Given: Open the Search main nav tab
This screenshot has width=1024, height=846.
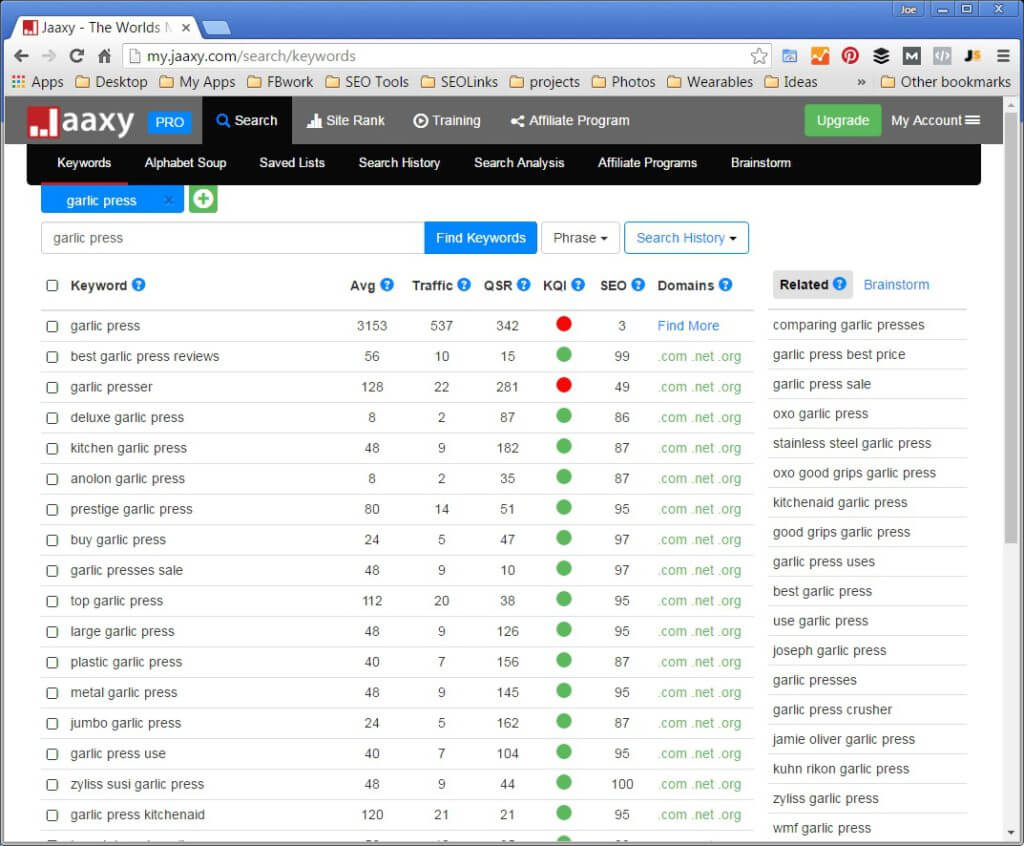Looking at the screenshot, I should (x=247, y=120).
